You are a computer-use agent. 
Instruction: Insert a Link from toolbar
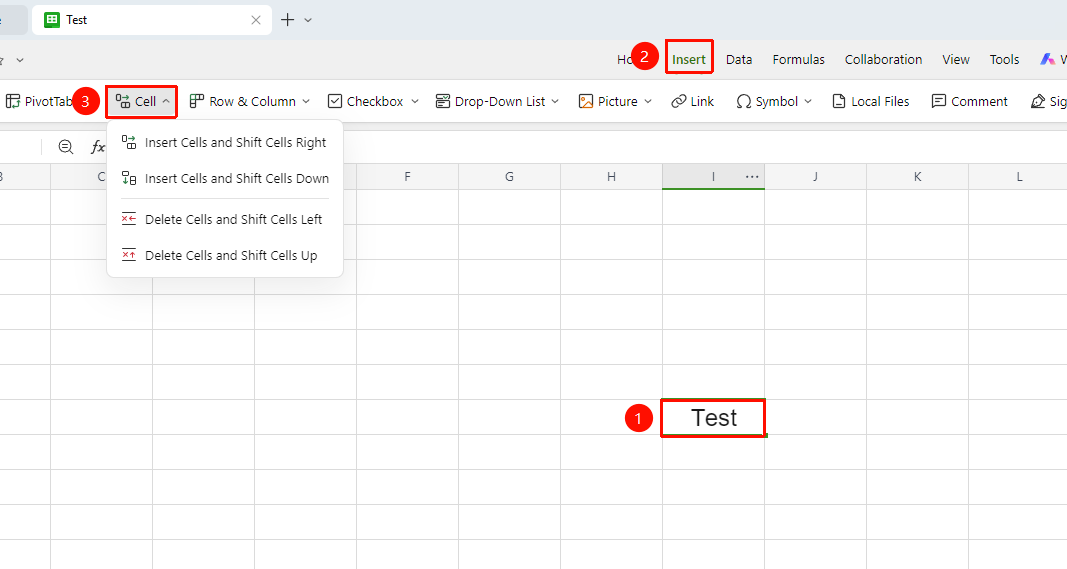click(692, 101)
